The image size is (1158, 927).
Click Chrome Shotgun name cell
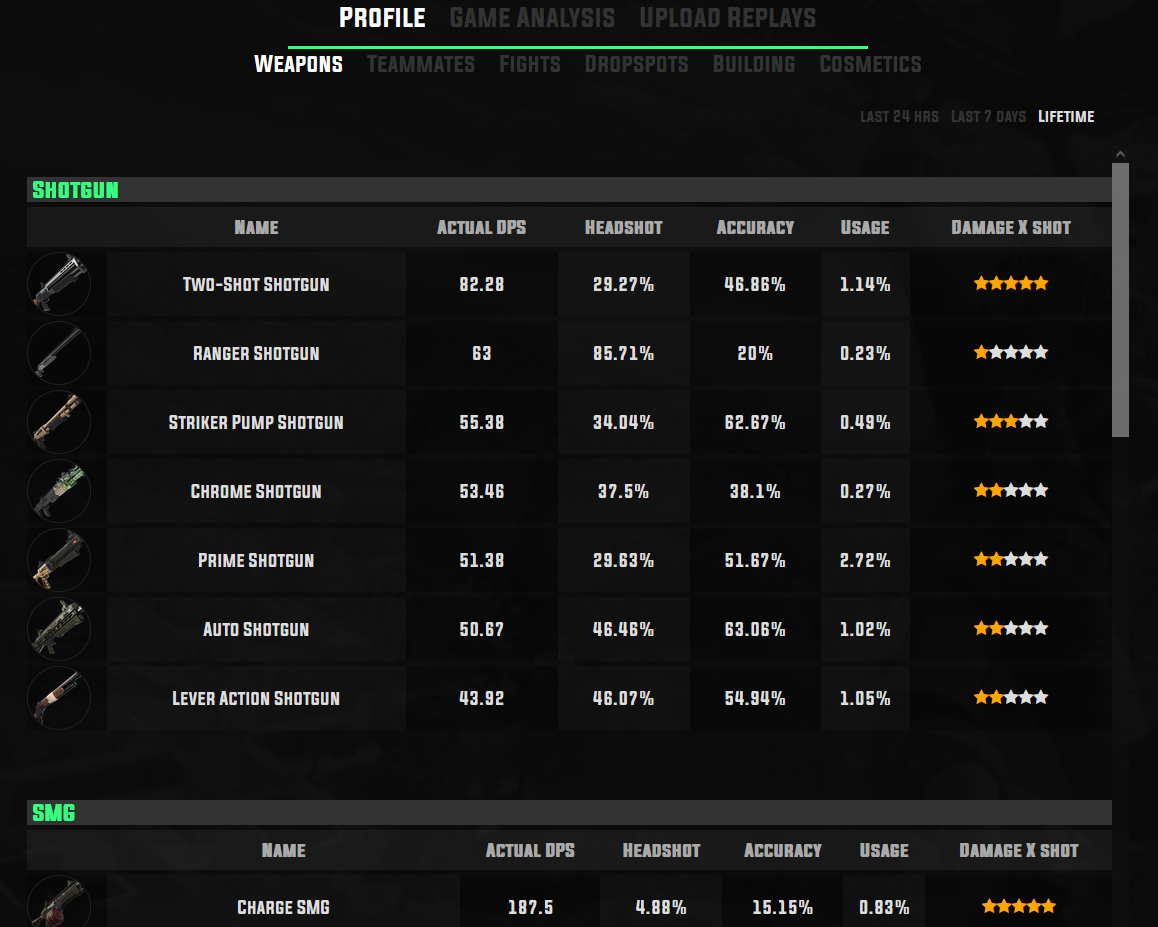256,491
